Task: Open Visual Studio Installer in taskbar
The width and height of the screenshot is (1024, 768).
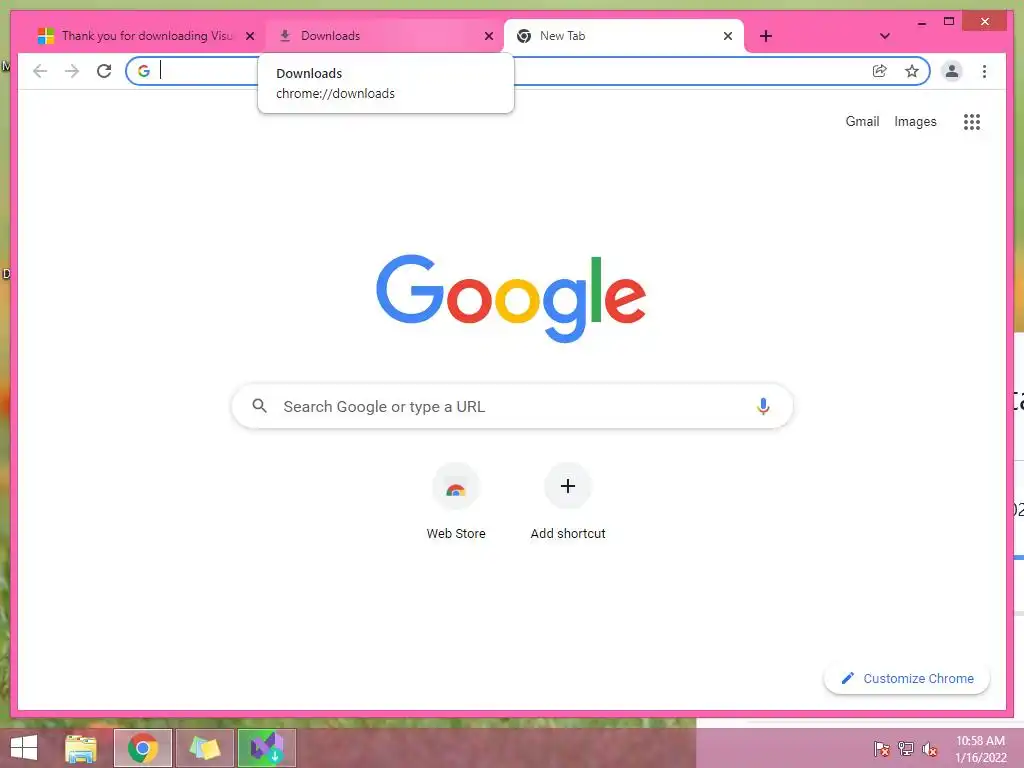Action: point(266,748)
